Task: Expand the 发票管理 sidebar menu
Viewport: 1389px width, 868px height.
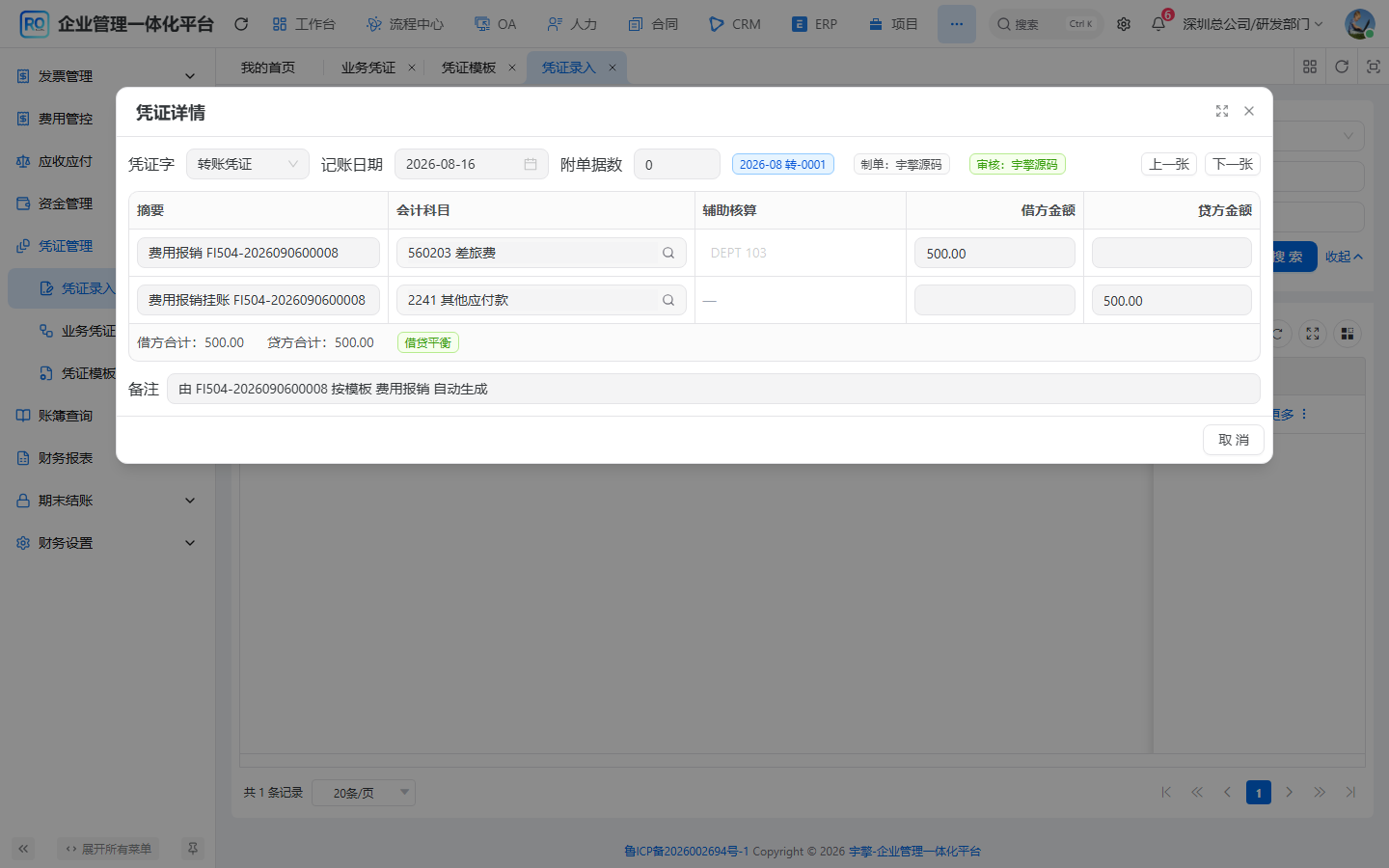Action: coord(107,76)
